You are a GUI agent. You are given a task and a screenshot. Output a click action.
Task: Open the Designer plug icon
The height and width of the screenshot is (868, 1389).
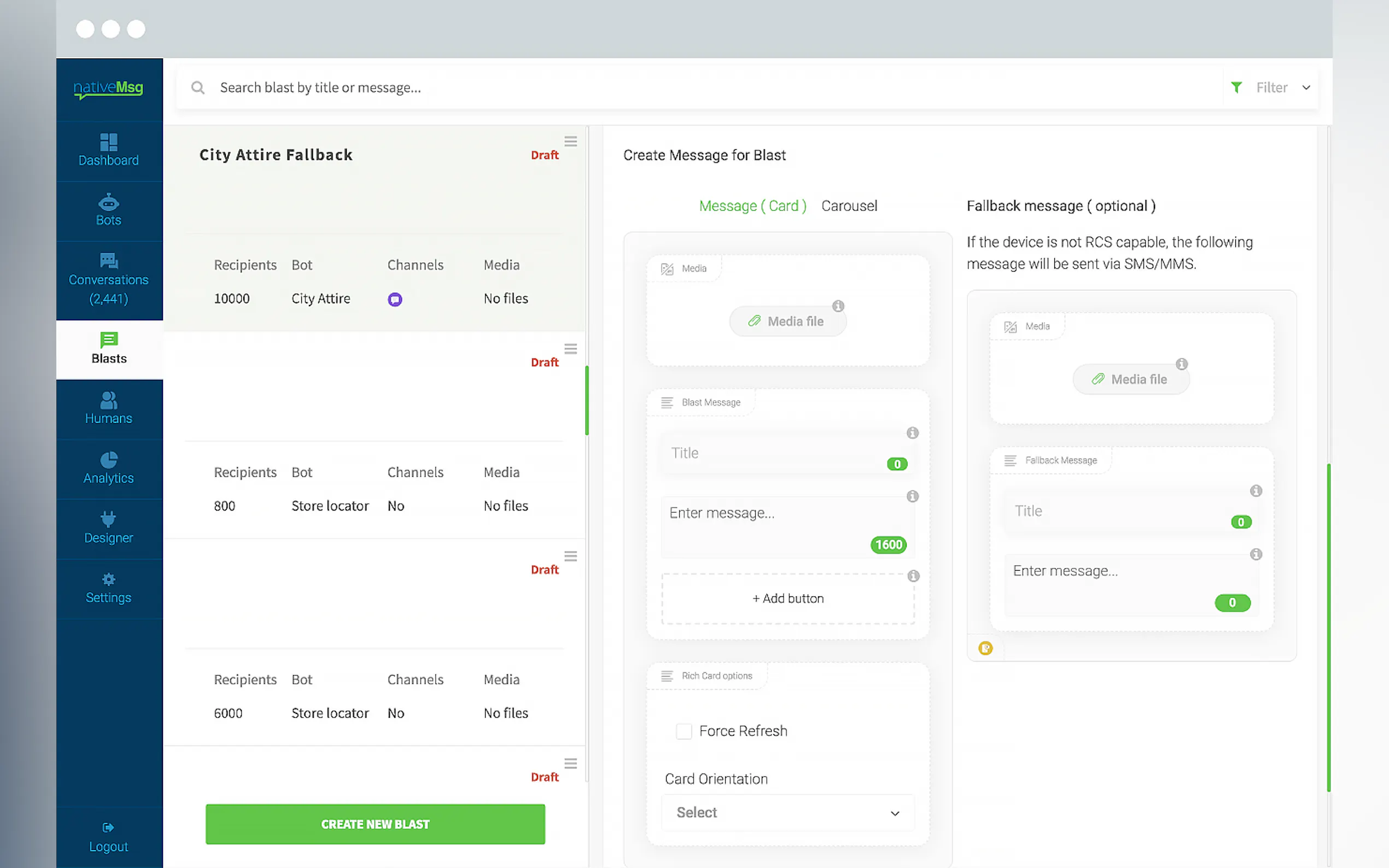108,519
